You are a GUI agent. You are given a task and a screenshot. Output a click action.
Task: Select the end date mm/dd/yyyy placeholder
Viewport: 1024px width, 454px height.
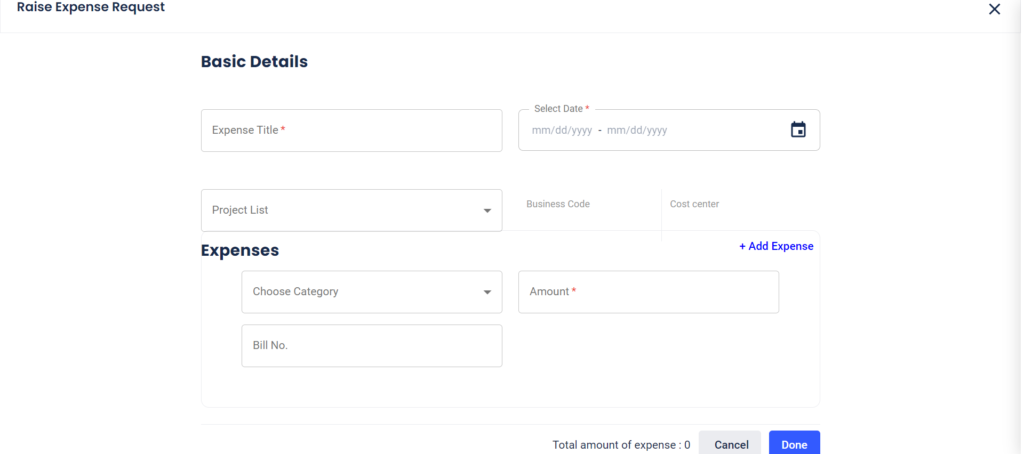[x=637, y=130]
